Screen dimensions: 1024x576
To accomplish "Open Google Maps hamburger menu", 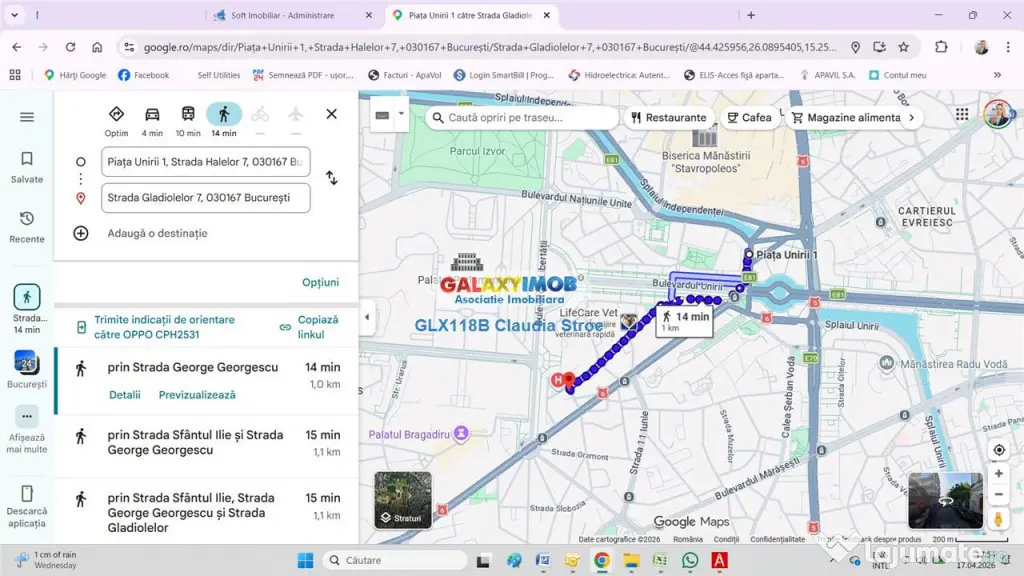I will click(x=27, y=117).
